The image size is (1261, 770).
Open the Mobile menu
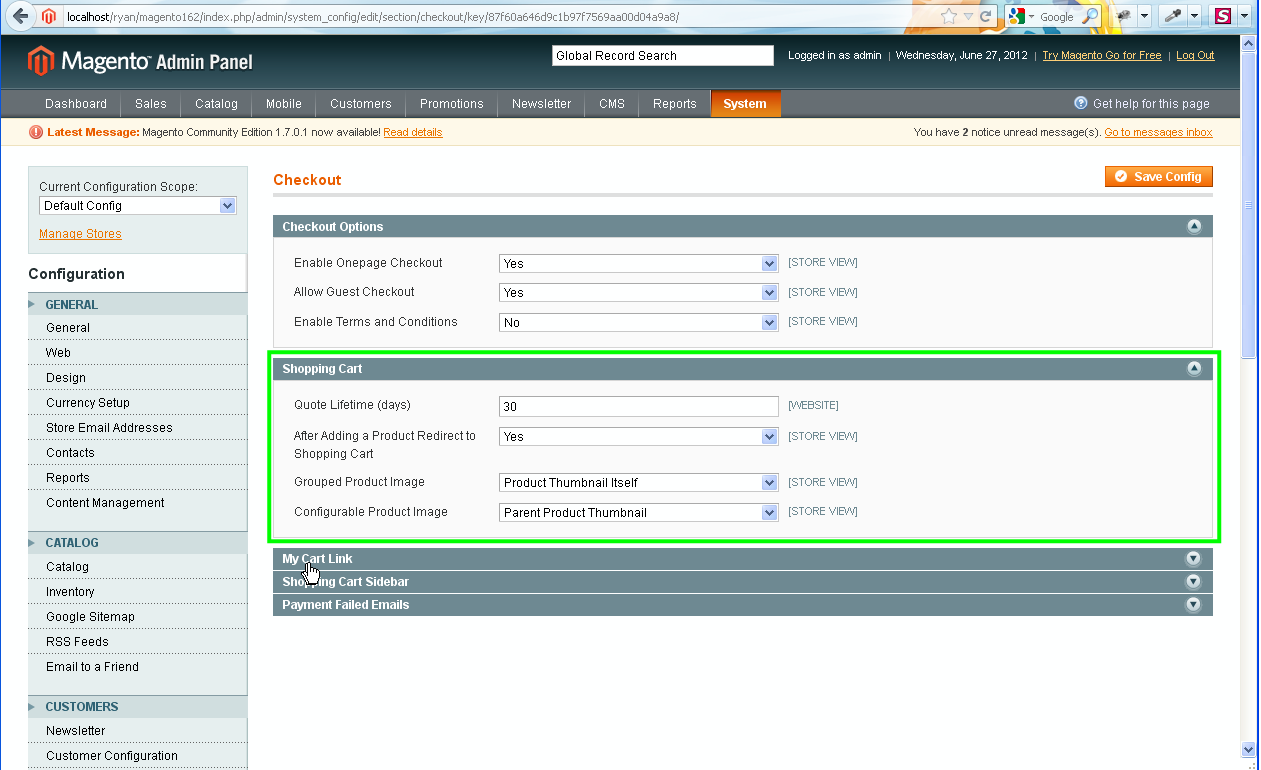[x=284, y=104]
